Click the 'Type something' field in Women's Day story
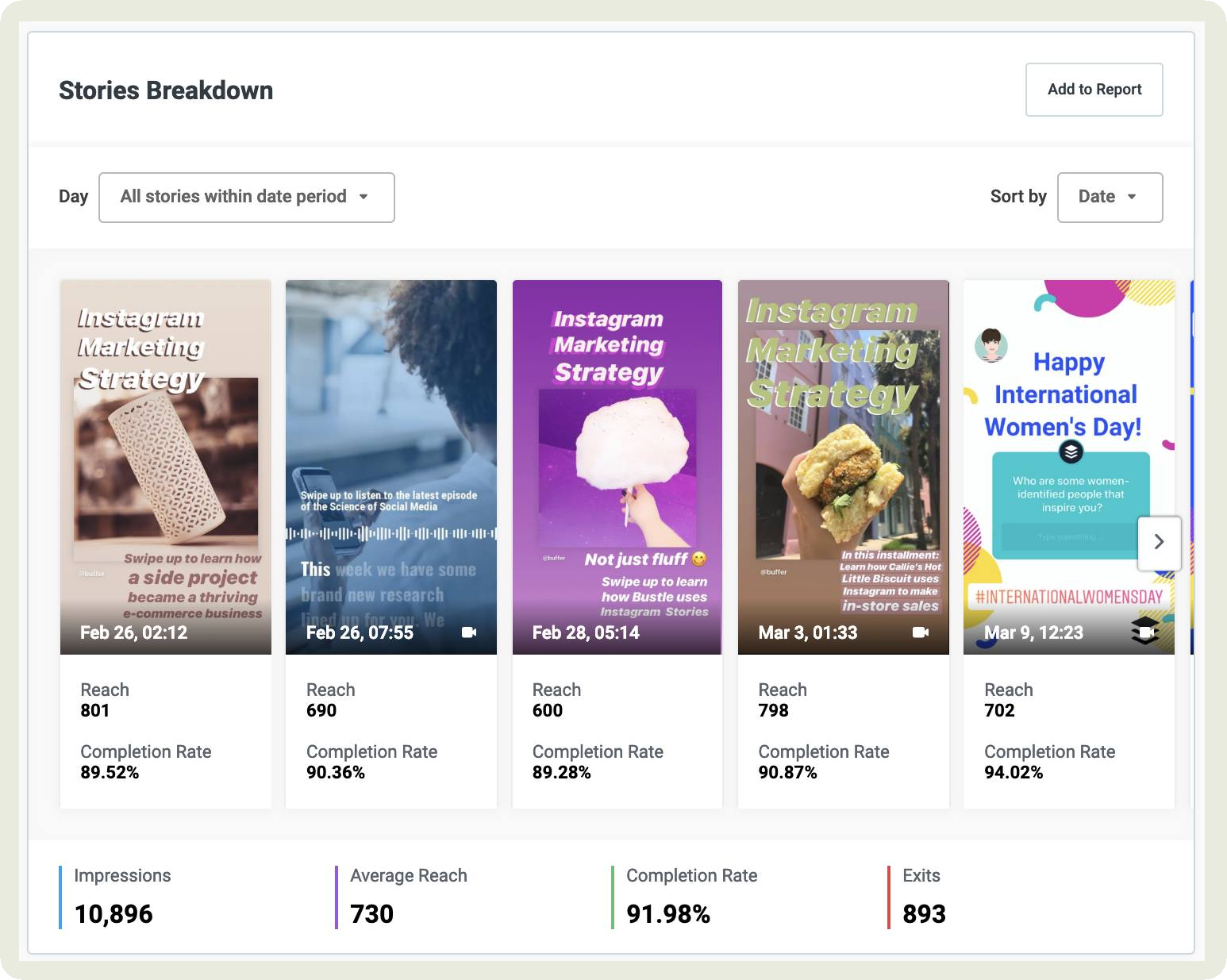Screen dimensions: 1227x980 (1066, 537)
